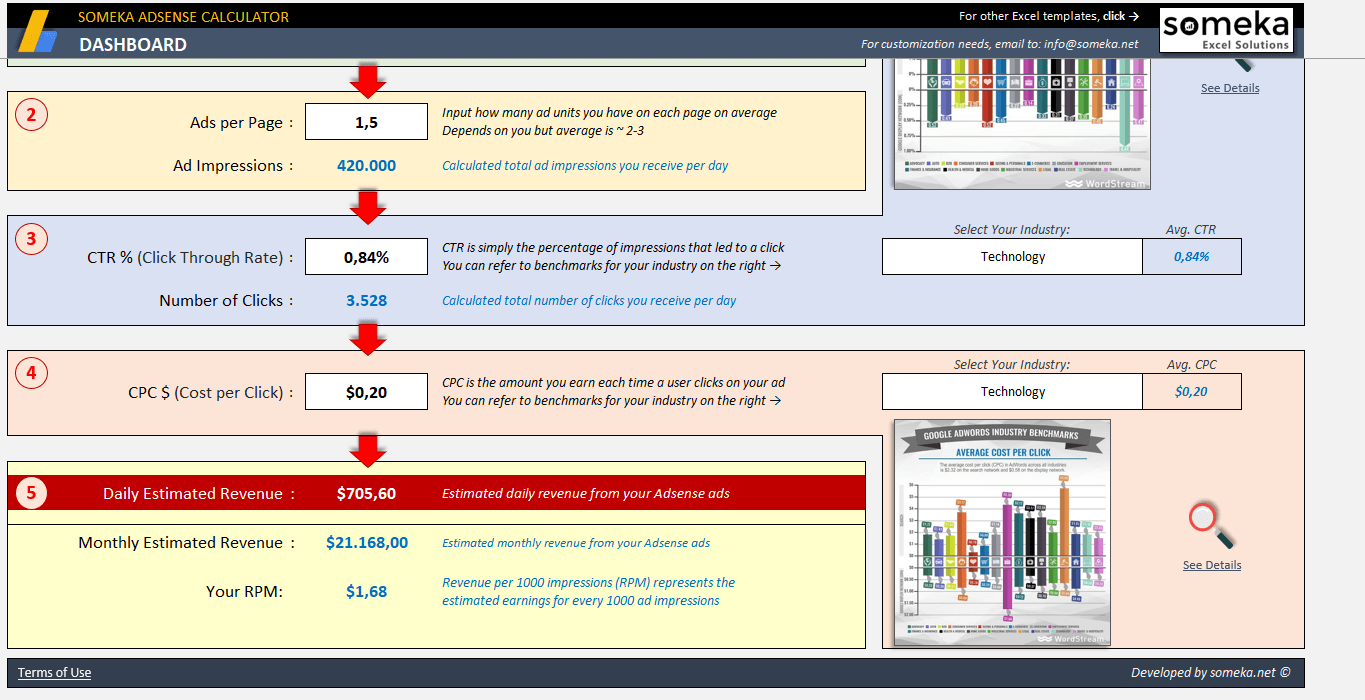The height and width of the screenshot is (700, 1365).
Task: Click the step 5 badge on revenue bar
Action: 31,493
